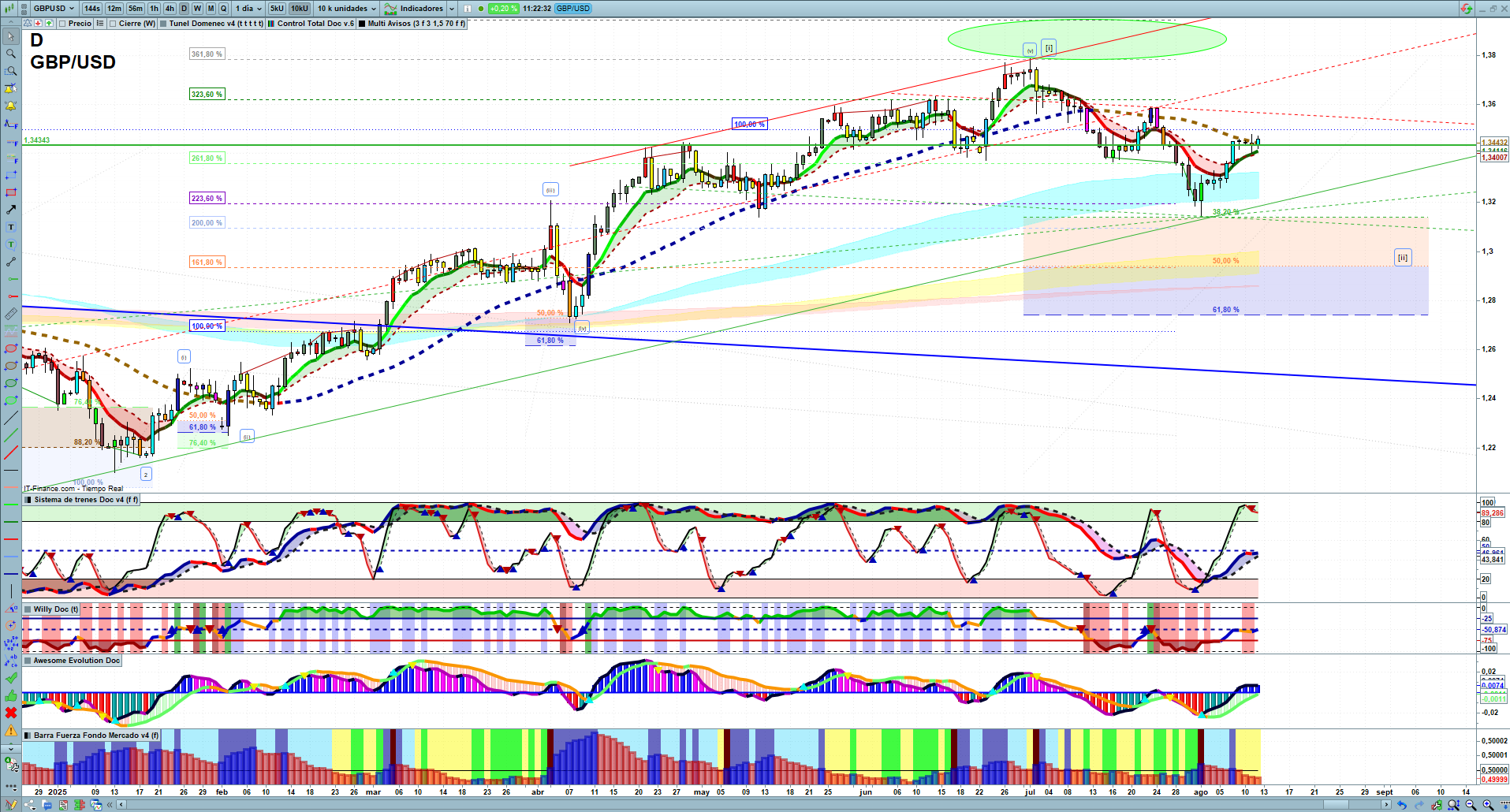This screenshot has width=1510, height=812.
Task: Click the GBP/USD blue label
Action: [572, 9]
